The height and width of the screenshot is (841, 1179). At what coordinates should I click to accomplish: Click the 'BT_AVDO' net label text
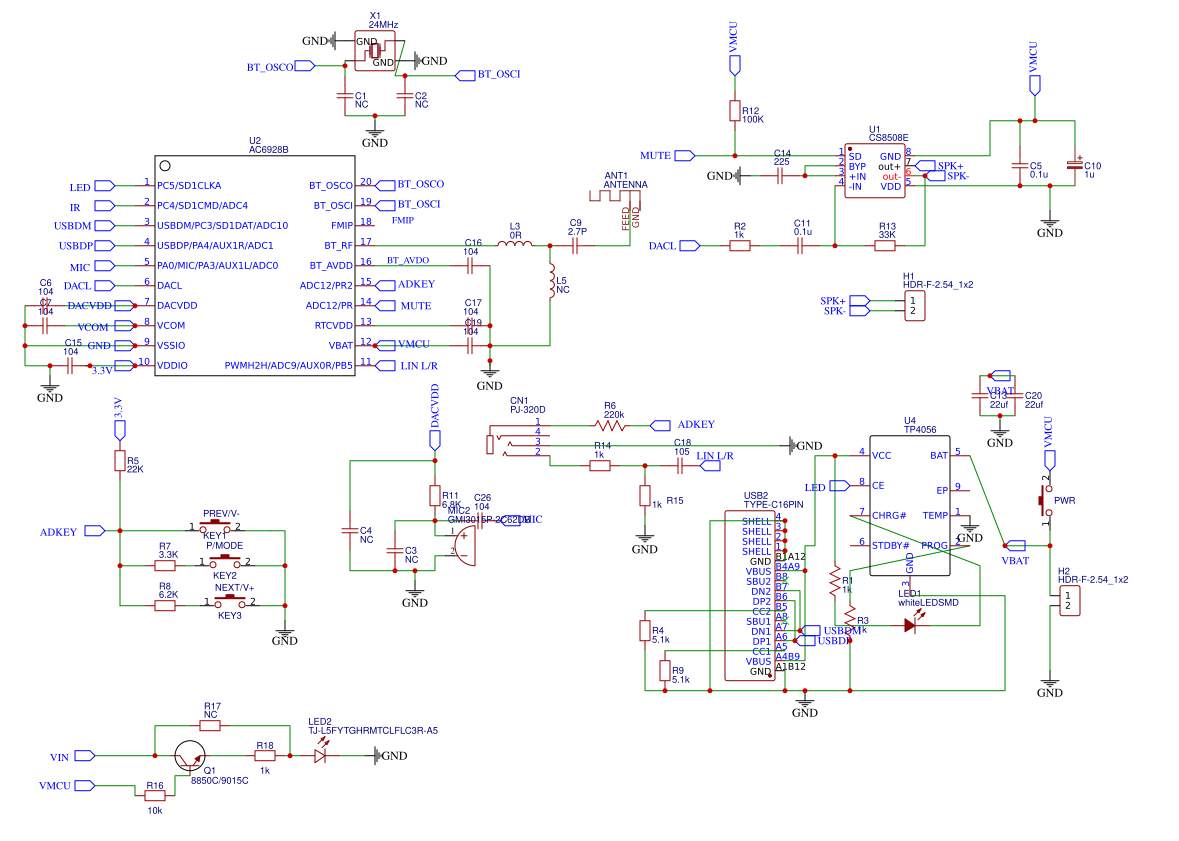[408, 260]
